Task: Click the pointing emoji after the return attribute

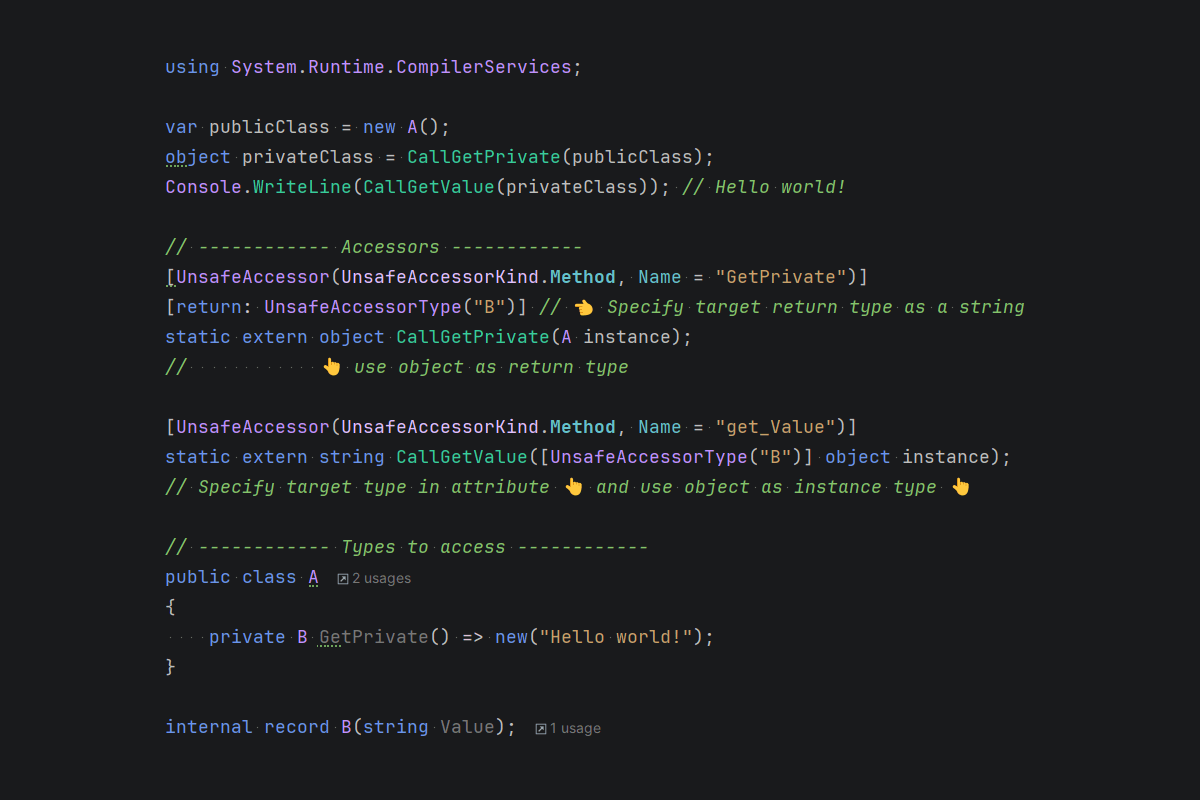Action: (x=584, y=307)
